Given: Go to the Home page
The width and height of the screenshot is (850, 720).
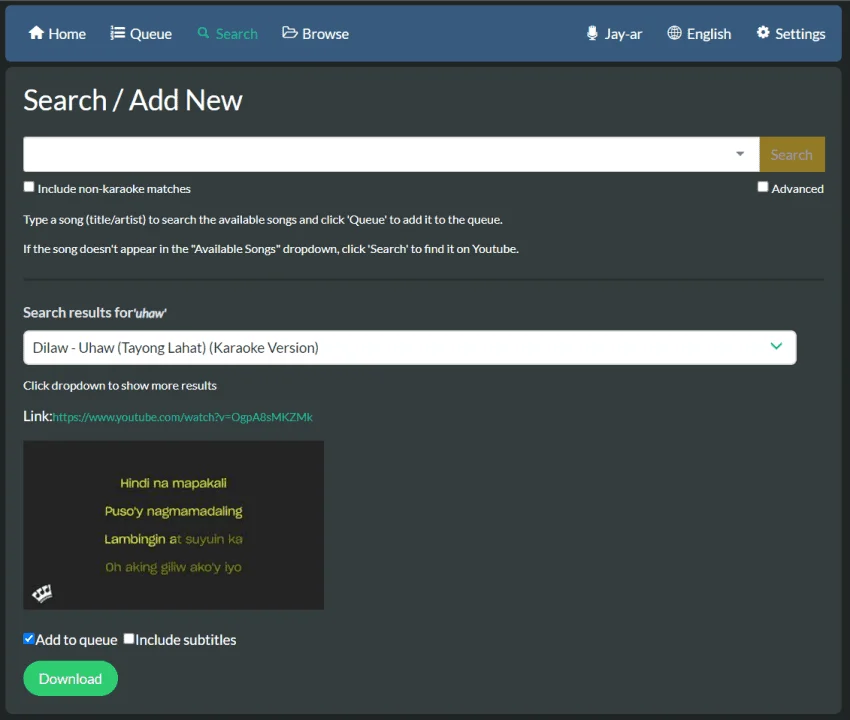Looking at the screenshot, I should pos(57,34).
